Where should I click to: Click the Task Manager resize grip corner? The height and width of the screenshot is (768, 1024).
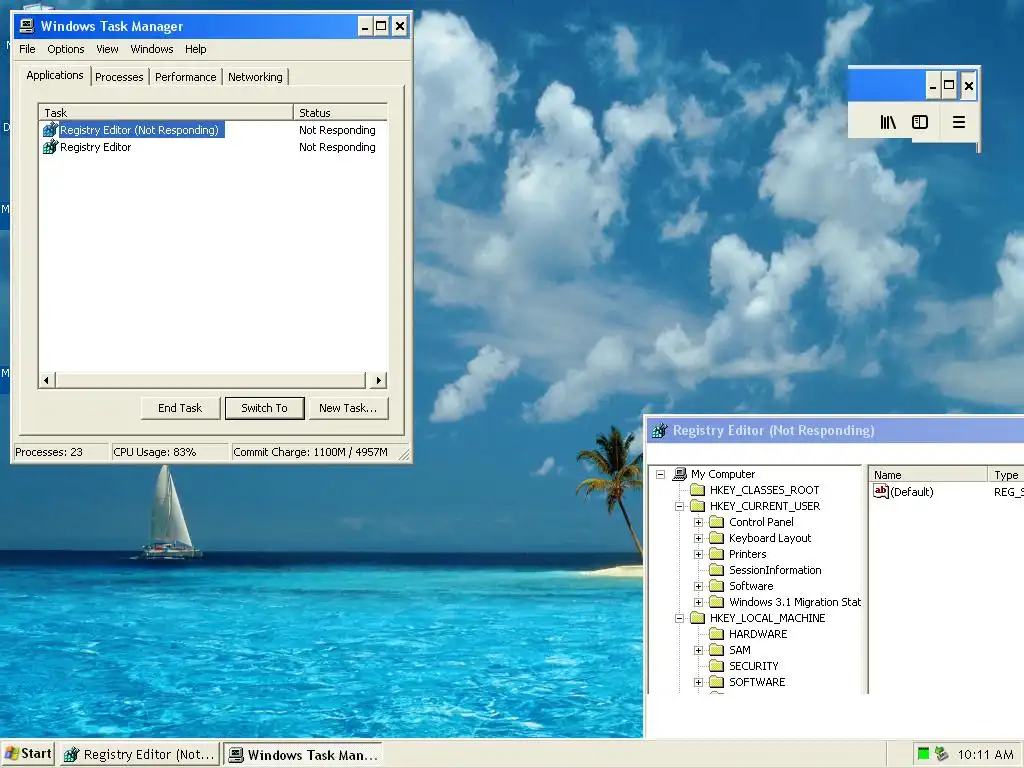coord(405,455)
